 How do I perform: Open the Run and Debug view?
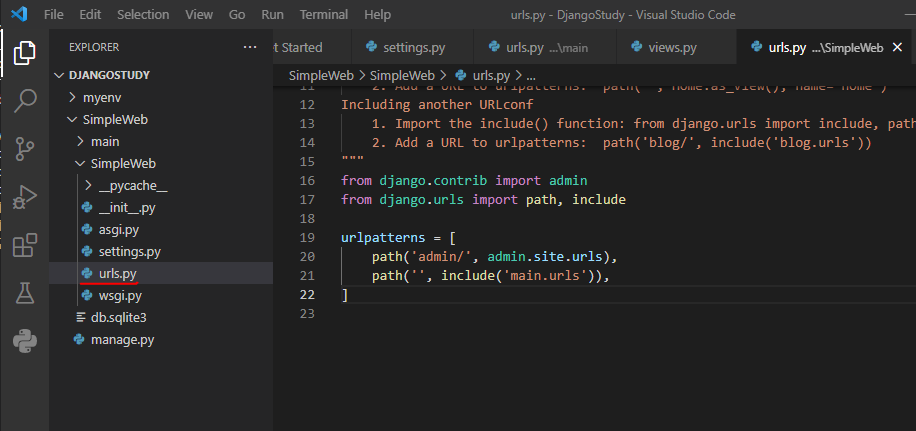pos(25,197)
